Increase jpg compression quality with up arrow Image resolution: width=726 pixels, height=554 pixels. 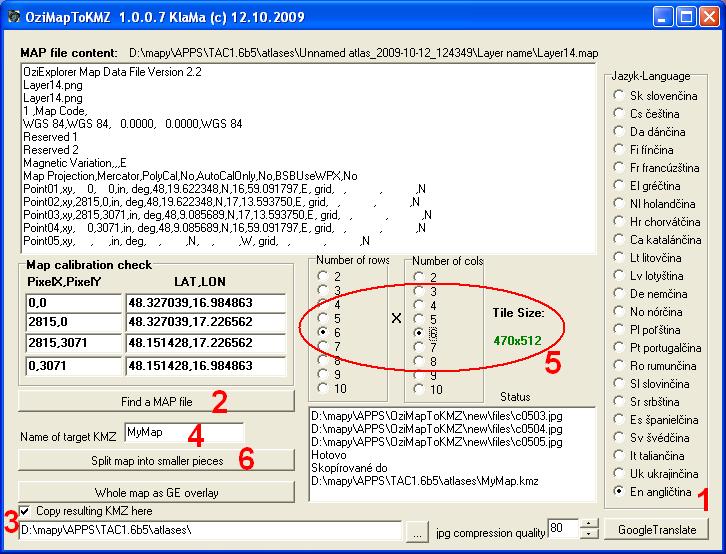588,524
